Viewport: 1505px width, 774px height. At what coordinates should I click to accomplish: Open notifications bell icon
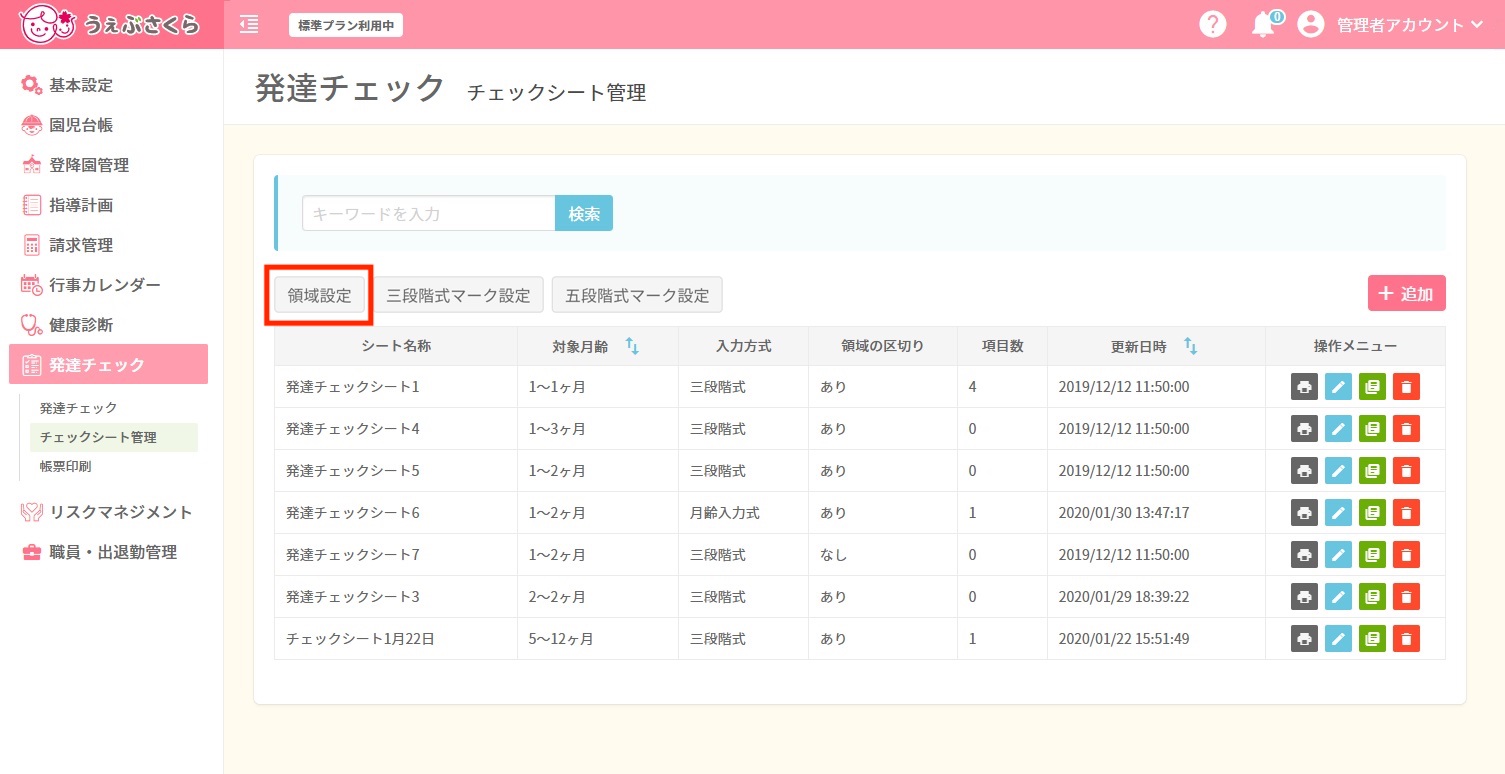click(1265, 25)
